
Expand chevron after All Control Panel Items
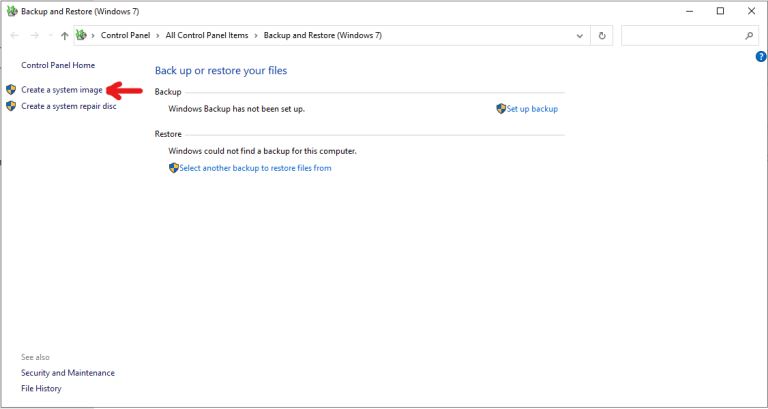click(256, 35)
